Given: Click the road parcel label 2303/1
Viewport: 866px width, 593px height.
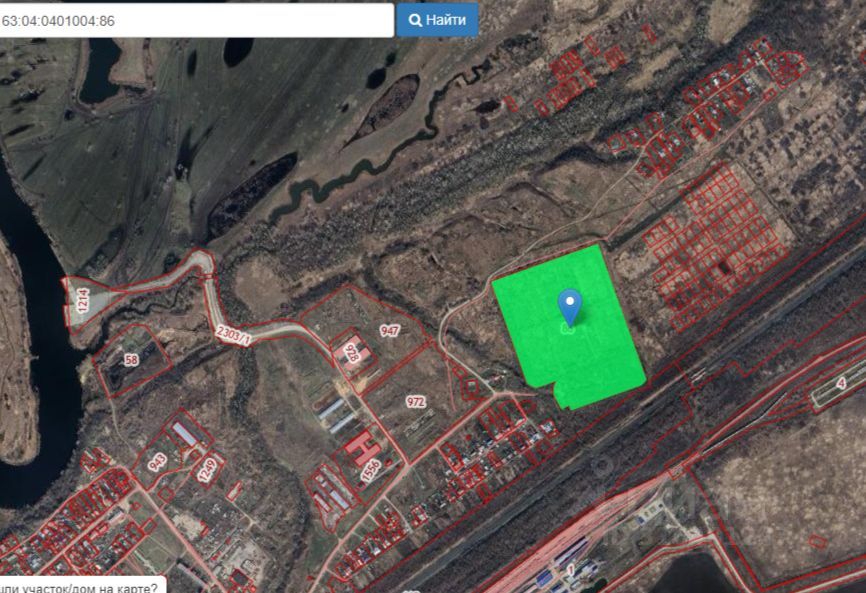Looking at the screenshot, I should point(233,336).
